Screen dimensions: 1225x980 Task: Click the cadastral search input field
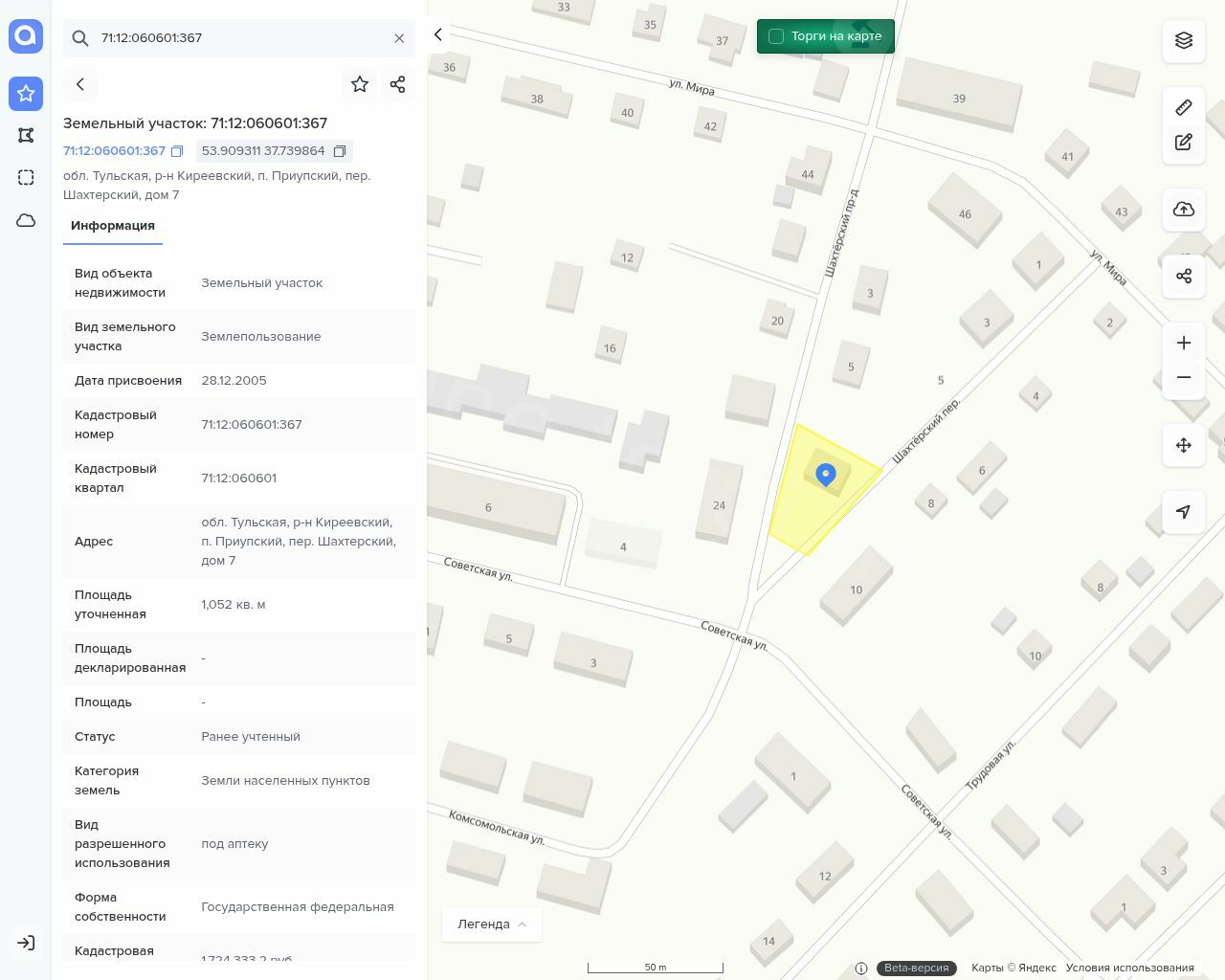239,38
